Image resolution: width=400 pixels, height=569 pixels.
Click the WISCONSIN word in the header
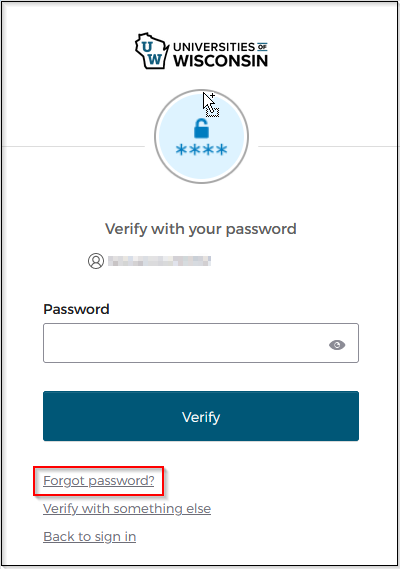point(220,61)
